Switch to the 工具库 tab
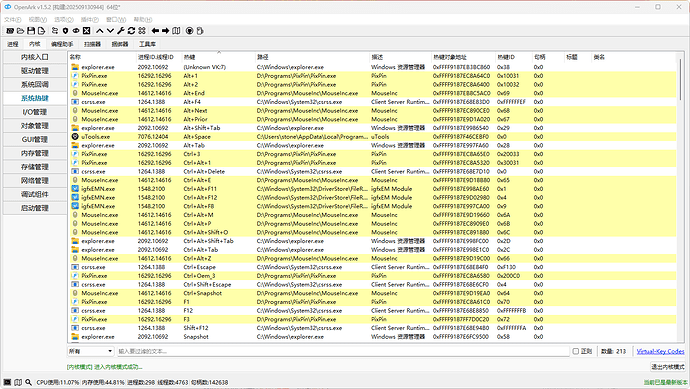Image resolution: width=690 pixels, height=389 pixels. pyautogui.click(x=147, y=44)
